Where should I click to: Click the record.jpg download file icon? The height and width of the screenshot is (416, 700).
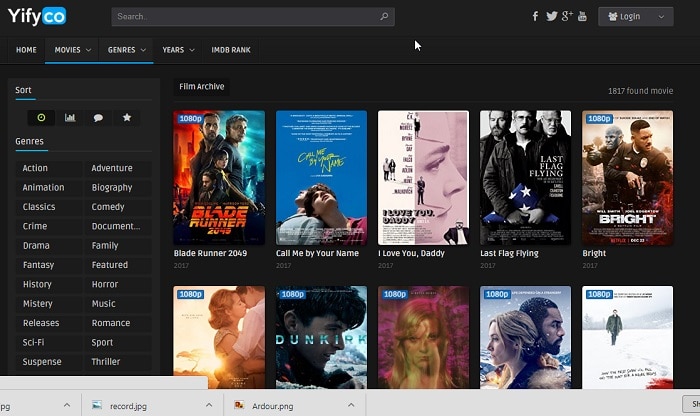point(97,405)
